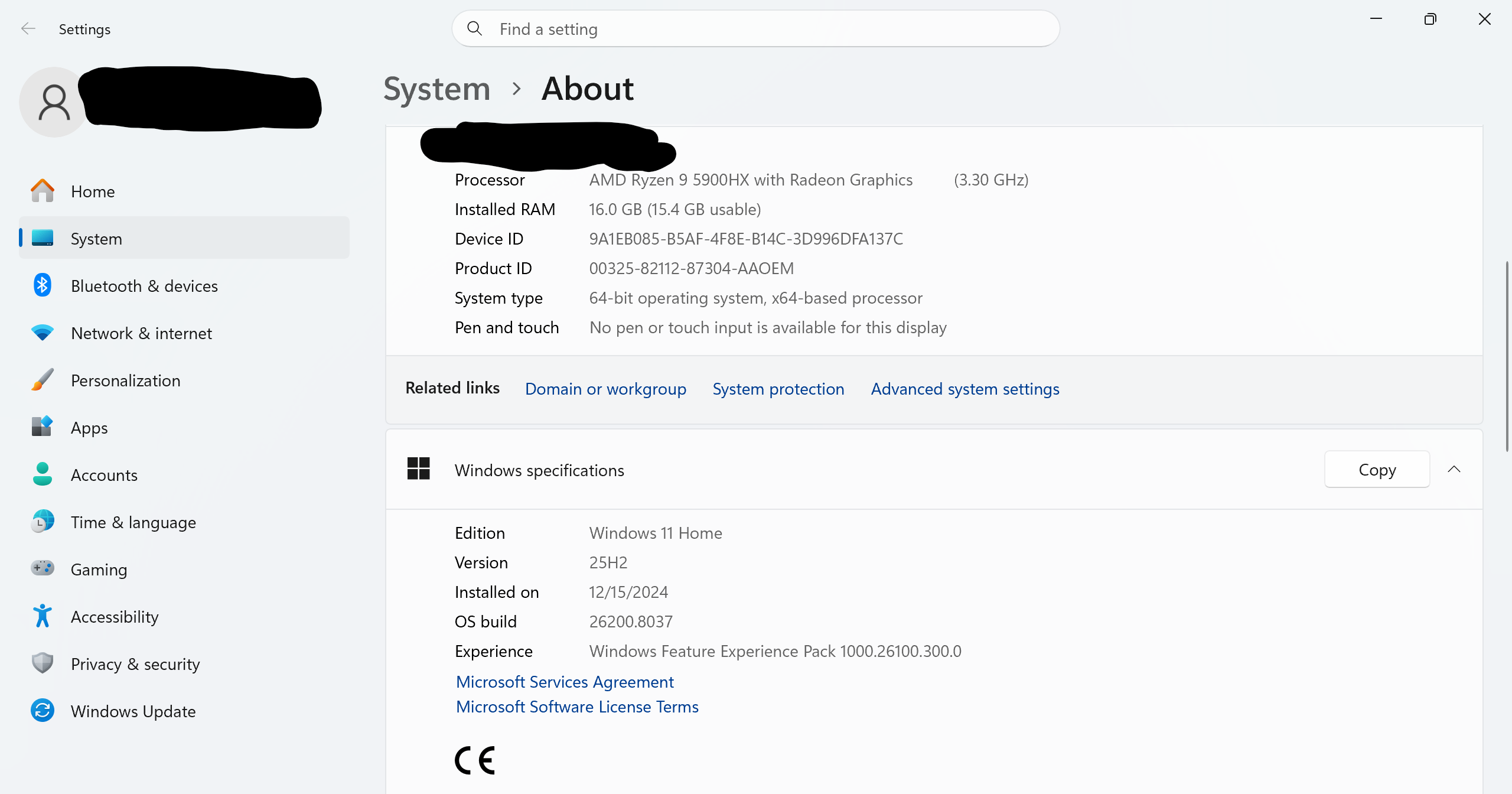Open Bluetooth & devices settings icon

point(43,285)
